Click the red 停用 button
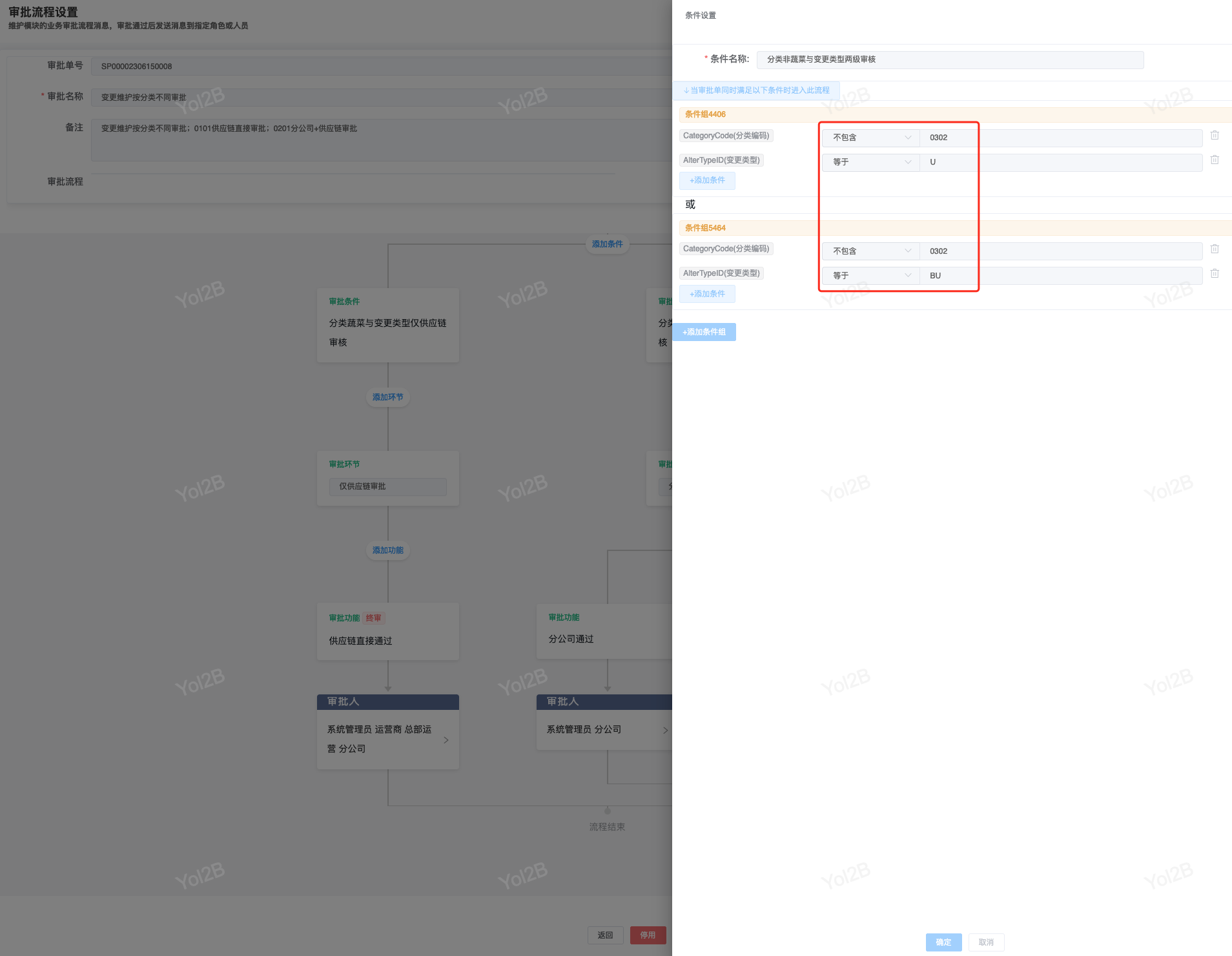Screen dimensions: 1232x956 (x=648, y=935)
